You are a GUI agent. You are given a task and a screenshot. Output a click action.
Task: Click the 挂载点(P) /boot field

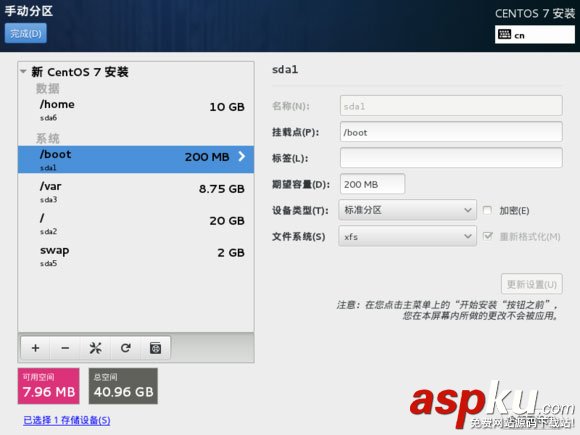pyautogui.click(x=451, y=132)
